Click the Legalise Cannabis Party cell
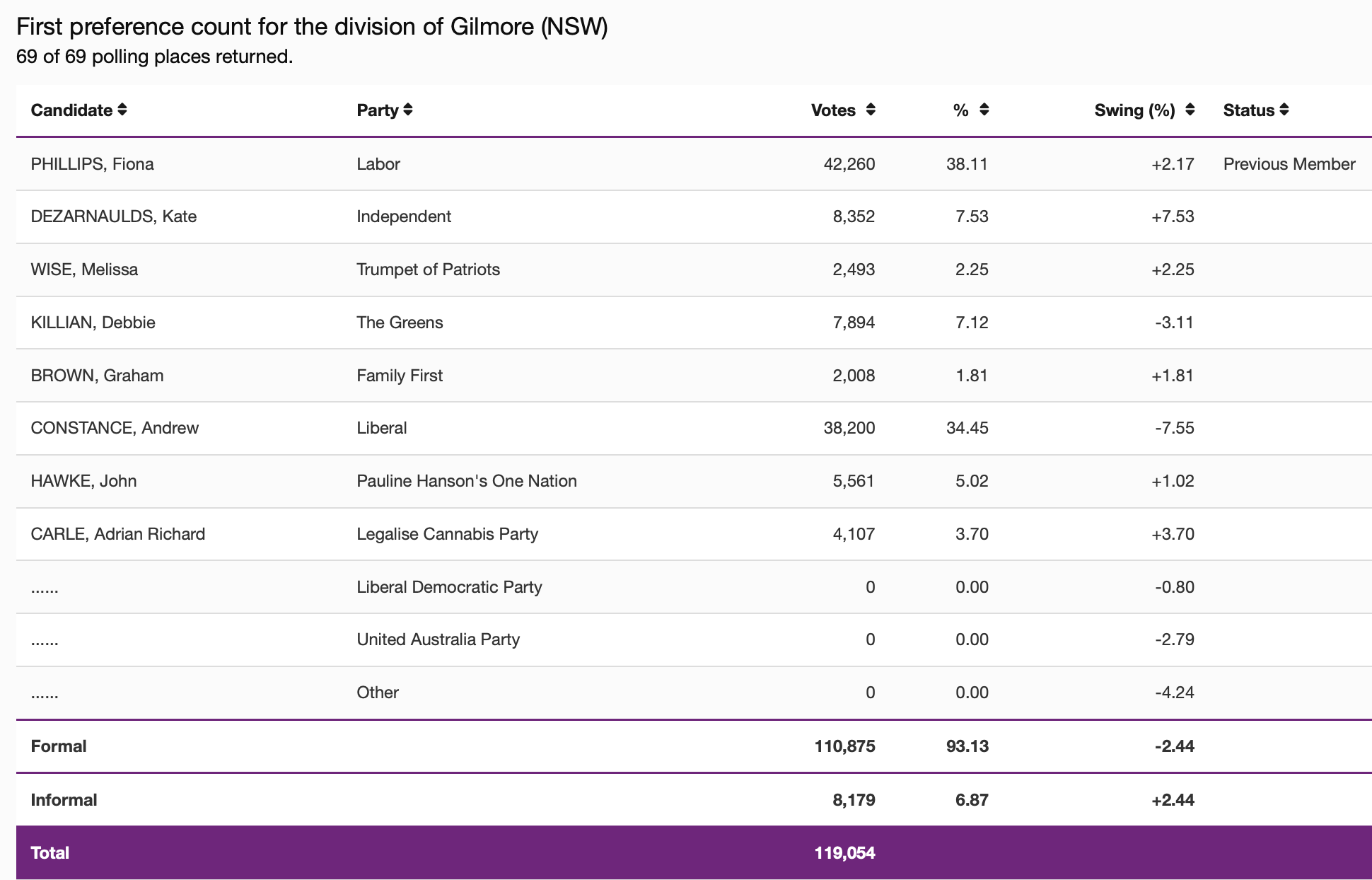The height and width of the screenshot is (880, 1372). point(447,534)
